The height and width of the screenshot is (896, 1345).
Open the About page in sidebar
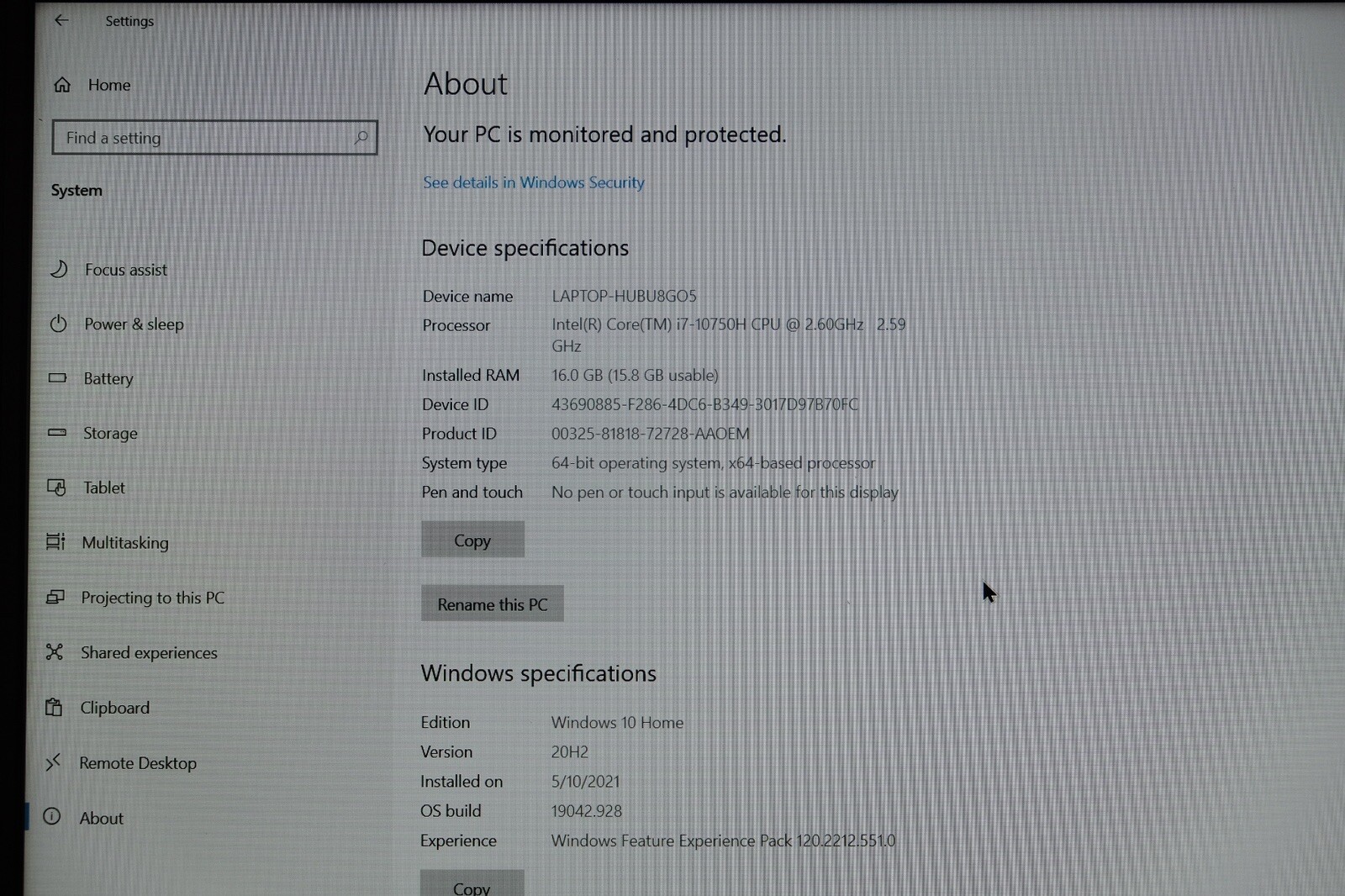[x=102, y=818]
